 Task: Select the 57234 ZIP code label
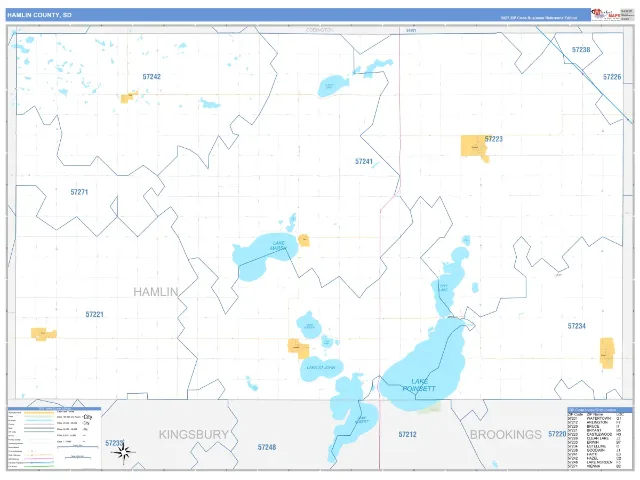(x=576, y=326)
